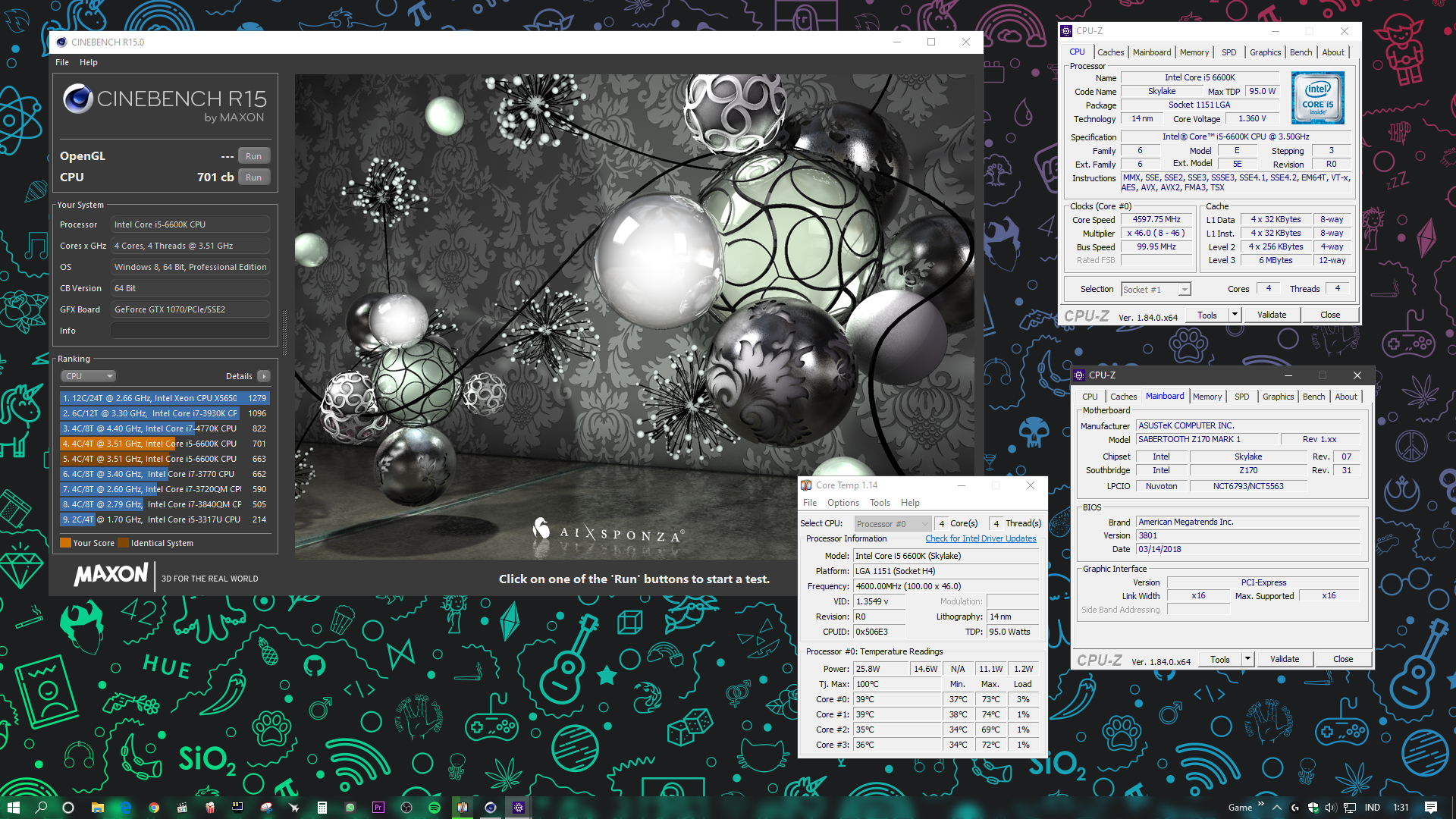Open File menu in Core Temp

810,503
